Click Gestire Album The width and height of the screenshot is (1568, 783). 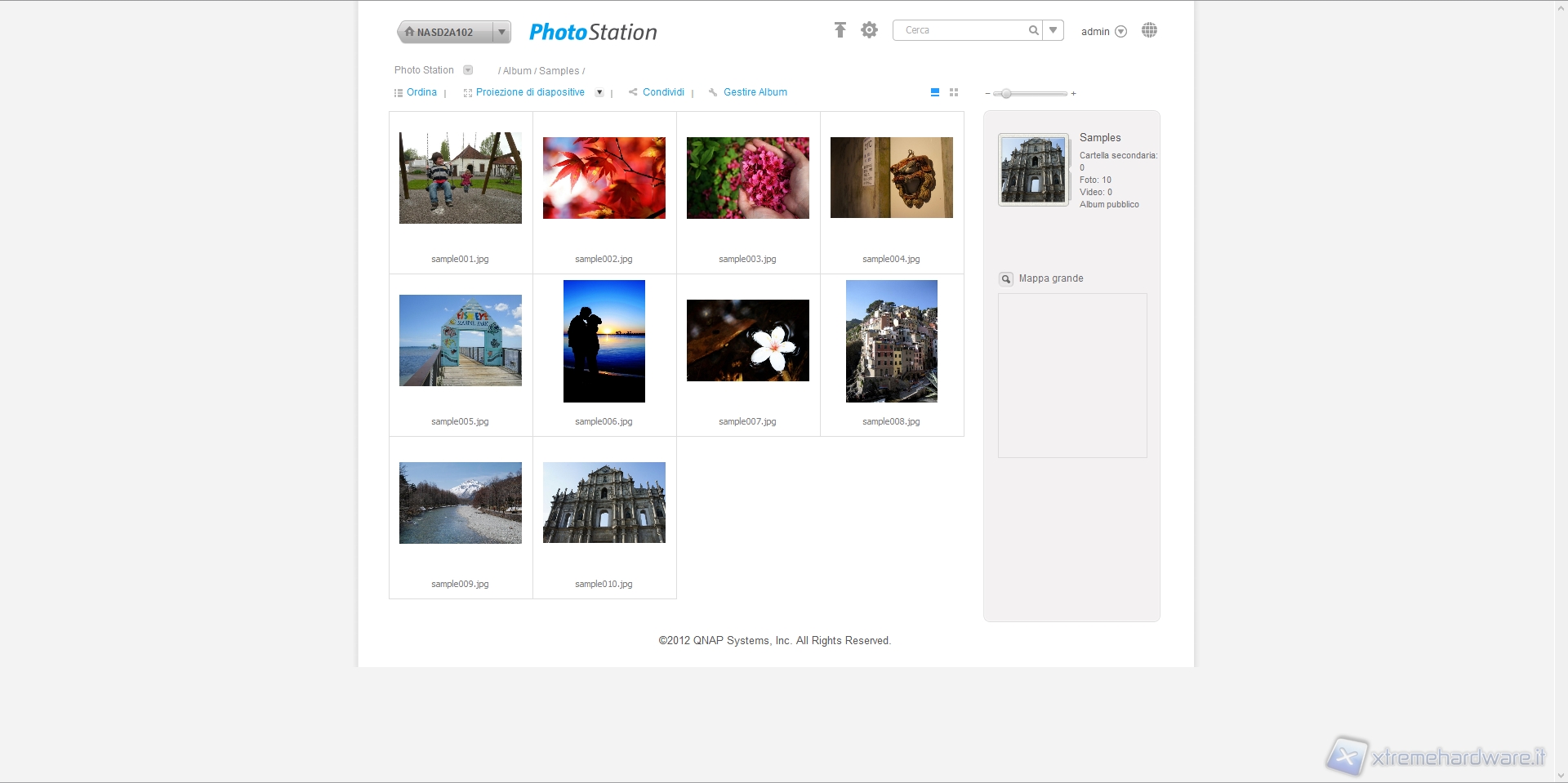(x=755, y=92)
